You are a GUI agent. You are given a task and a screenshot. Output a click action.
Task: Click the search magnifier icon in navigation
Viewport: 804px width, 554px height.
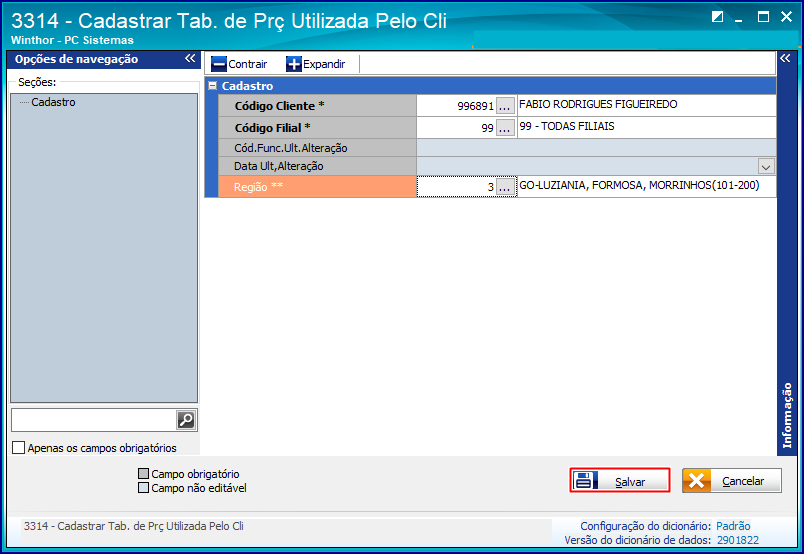point(186,420)
